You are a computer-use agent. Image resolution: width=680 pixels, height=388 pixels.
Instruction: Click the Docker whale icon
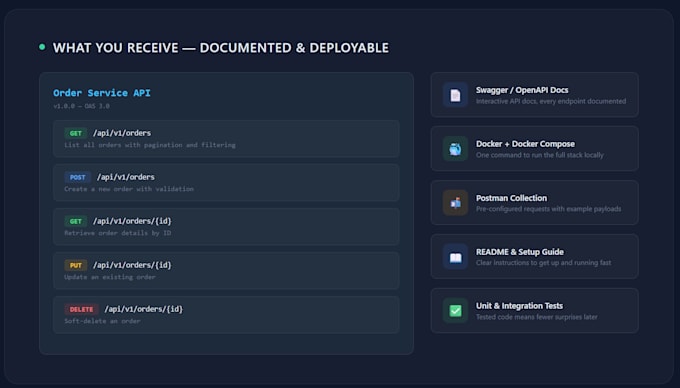point(455,149)
